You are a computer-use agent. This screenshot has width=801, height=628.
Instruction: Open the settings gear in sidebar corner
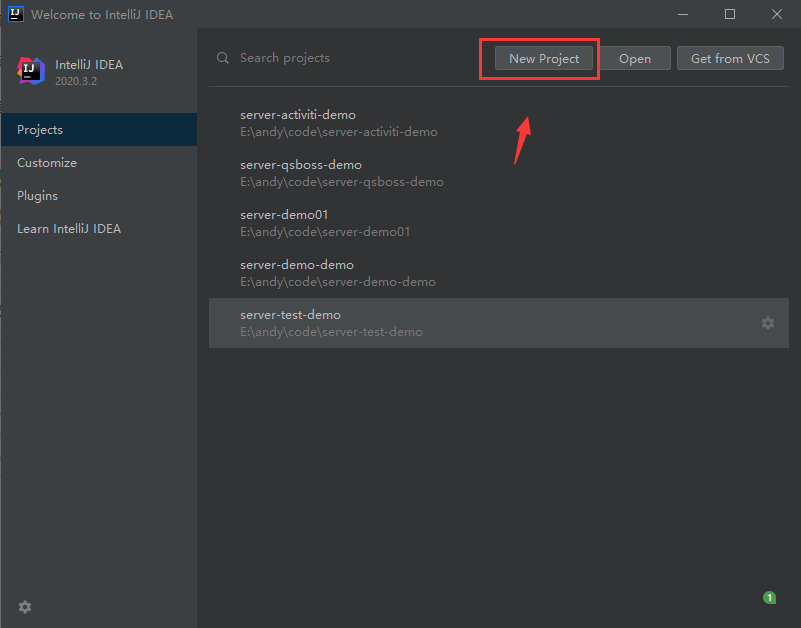pyautogui.click(x=25, y=607)
